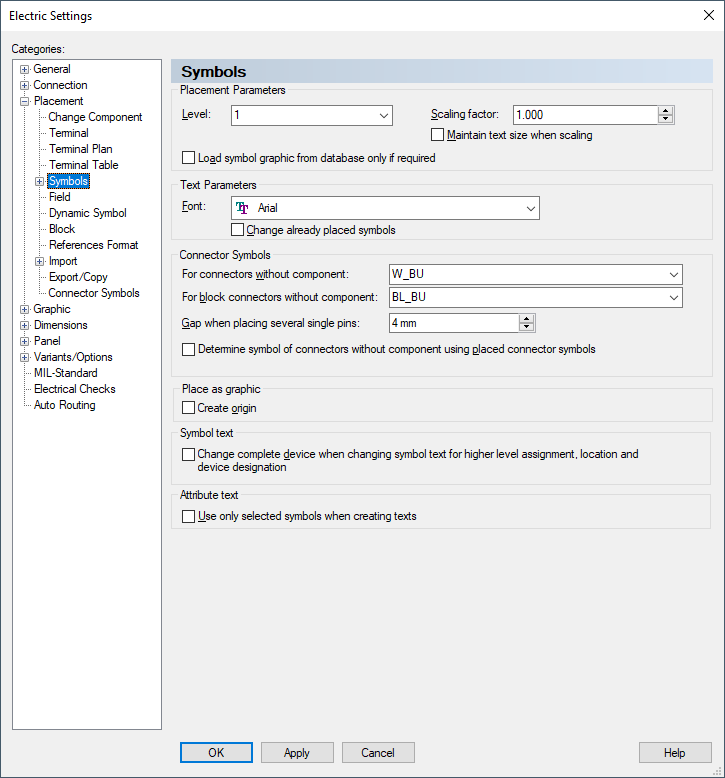Open the Electrical Checks category

(x=75, y=389)
